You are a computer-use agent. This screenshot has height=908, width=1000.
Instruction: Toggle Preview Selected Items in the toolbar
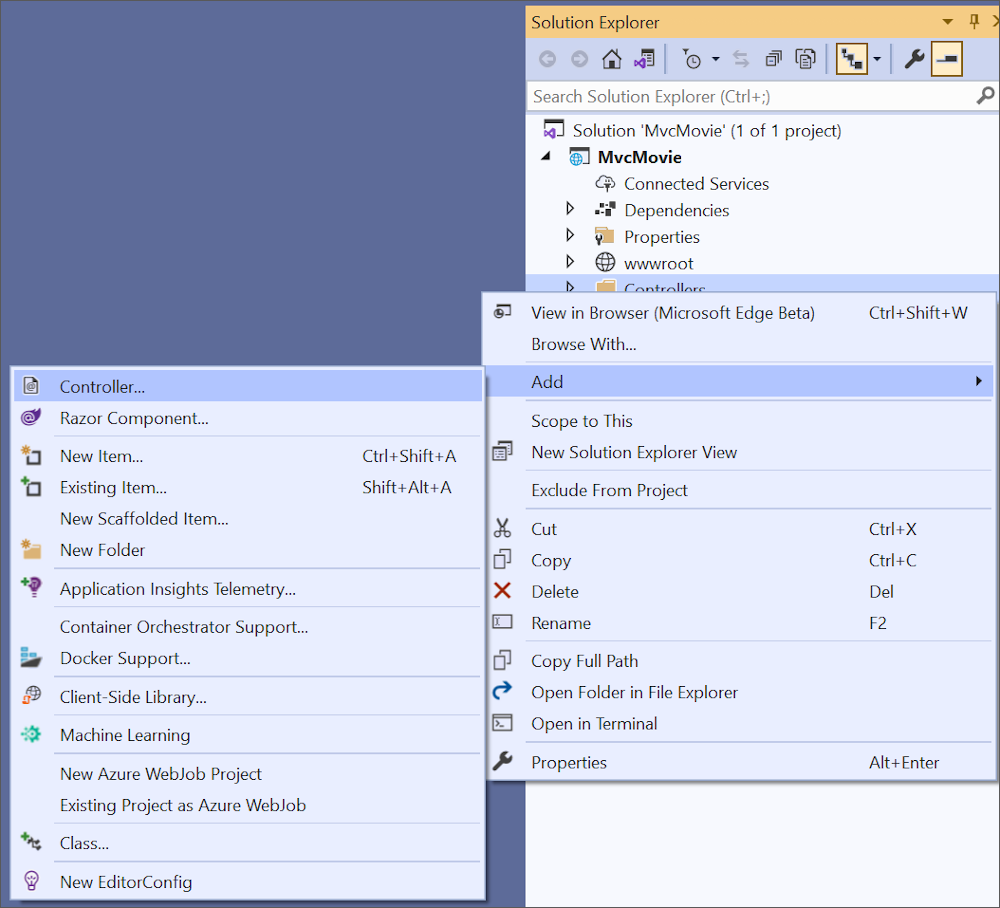pyautogui.click(x=946, y=59)
